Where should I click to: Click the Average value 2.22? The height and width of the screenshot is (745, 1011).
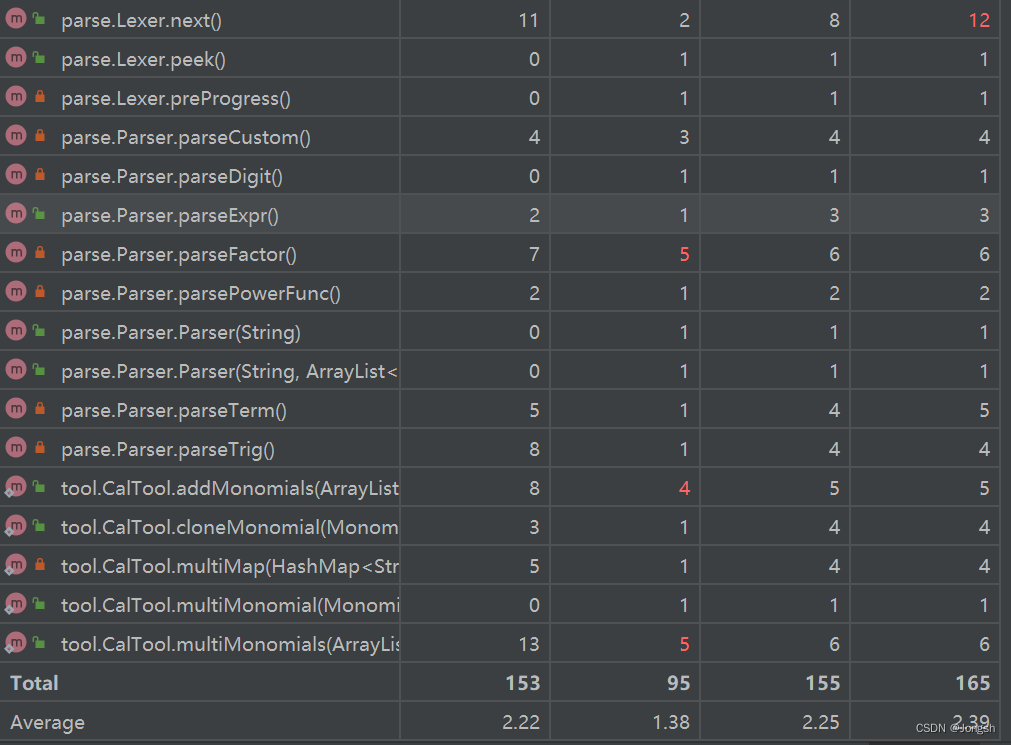pyautogui.click(x=521, y=722)
